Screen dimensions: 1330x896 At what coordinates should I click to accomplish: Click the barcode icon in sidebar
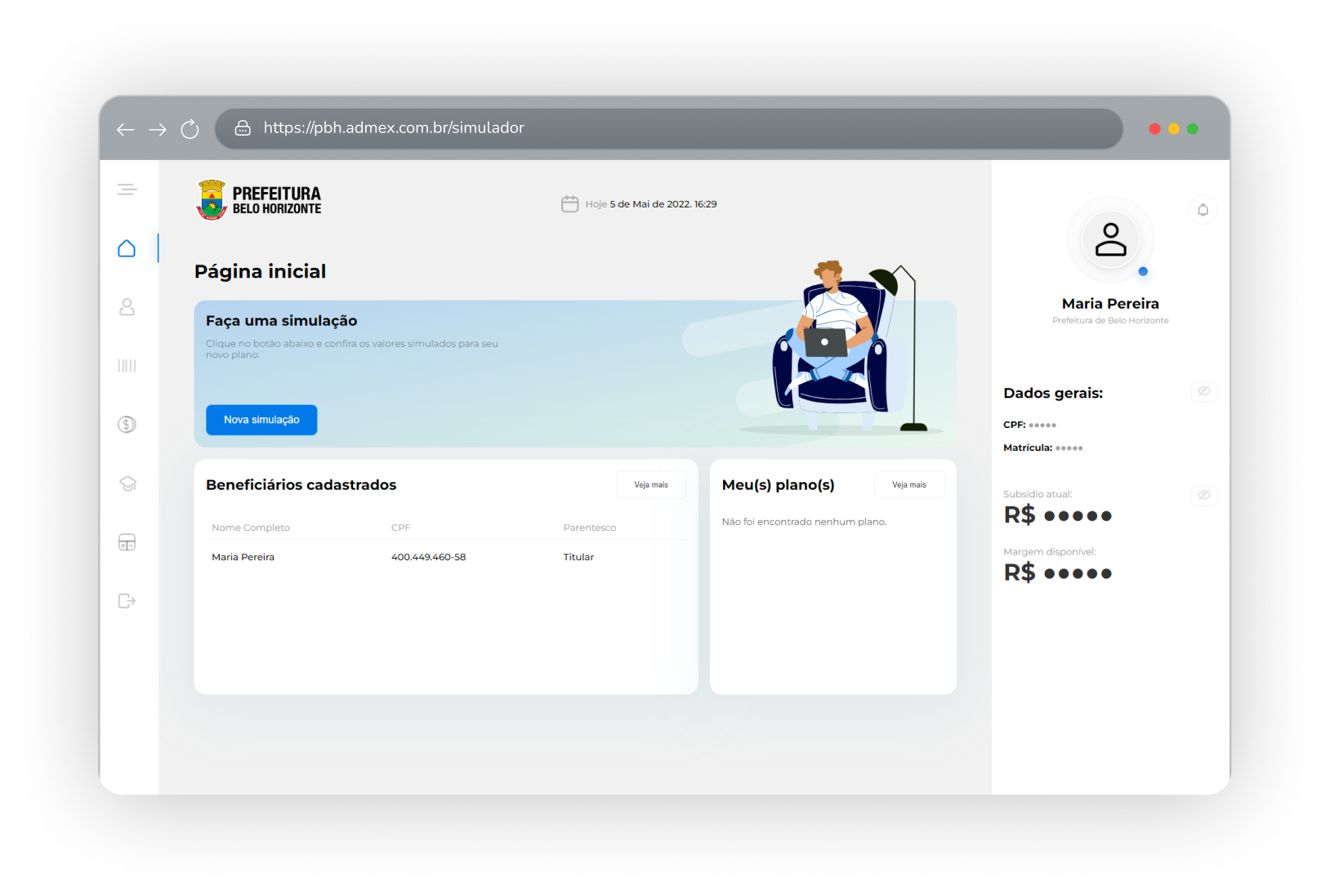[x=127, y=366]
